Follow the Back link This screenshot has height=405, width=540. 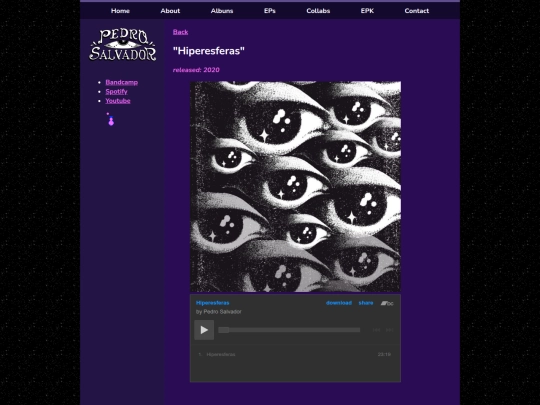click(x=180, y=32)
